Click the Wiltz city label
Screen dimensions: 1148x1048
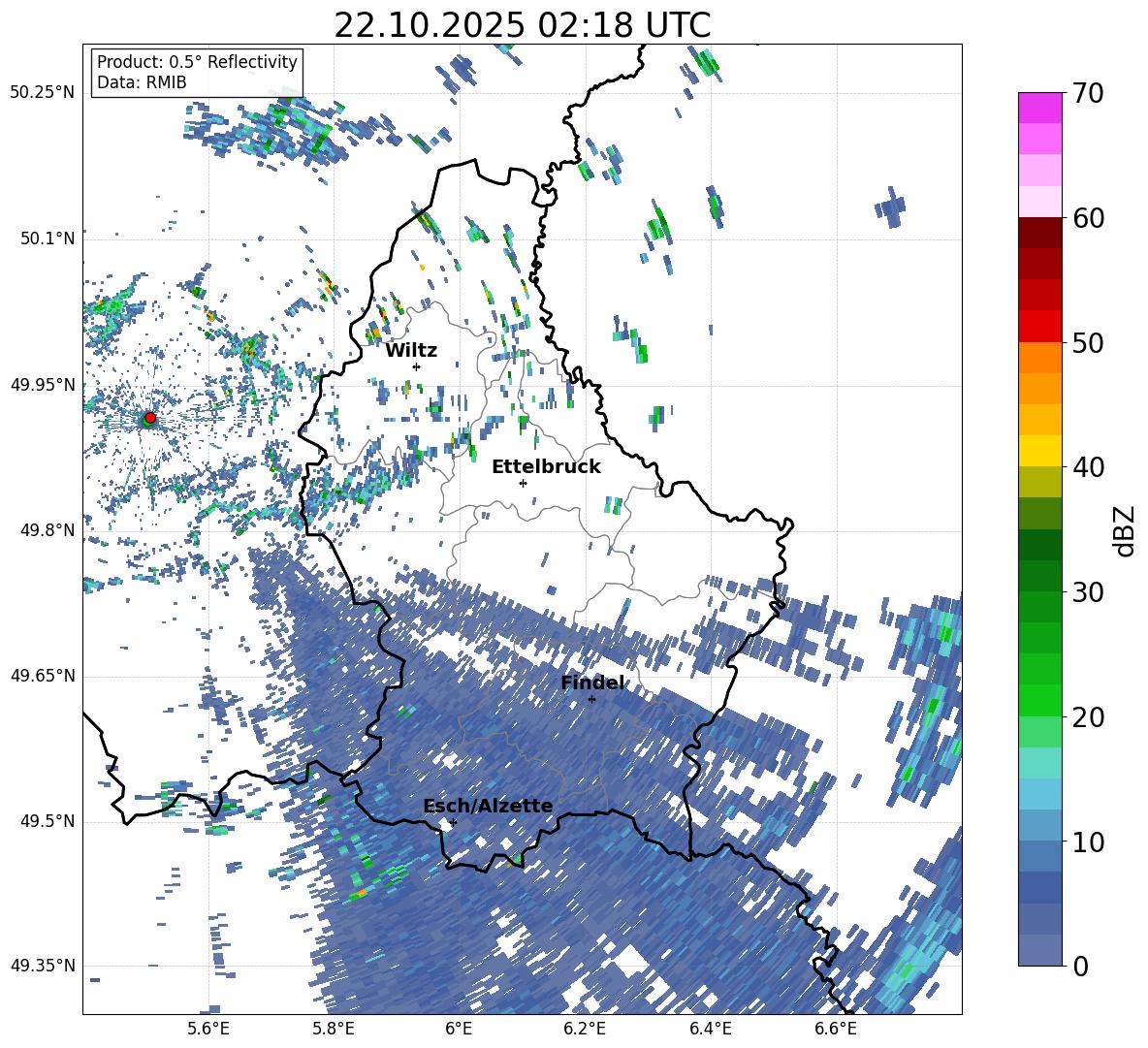[411, 351]
